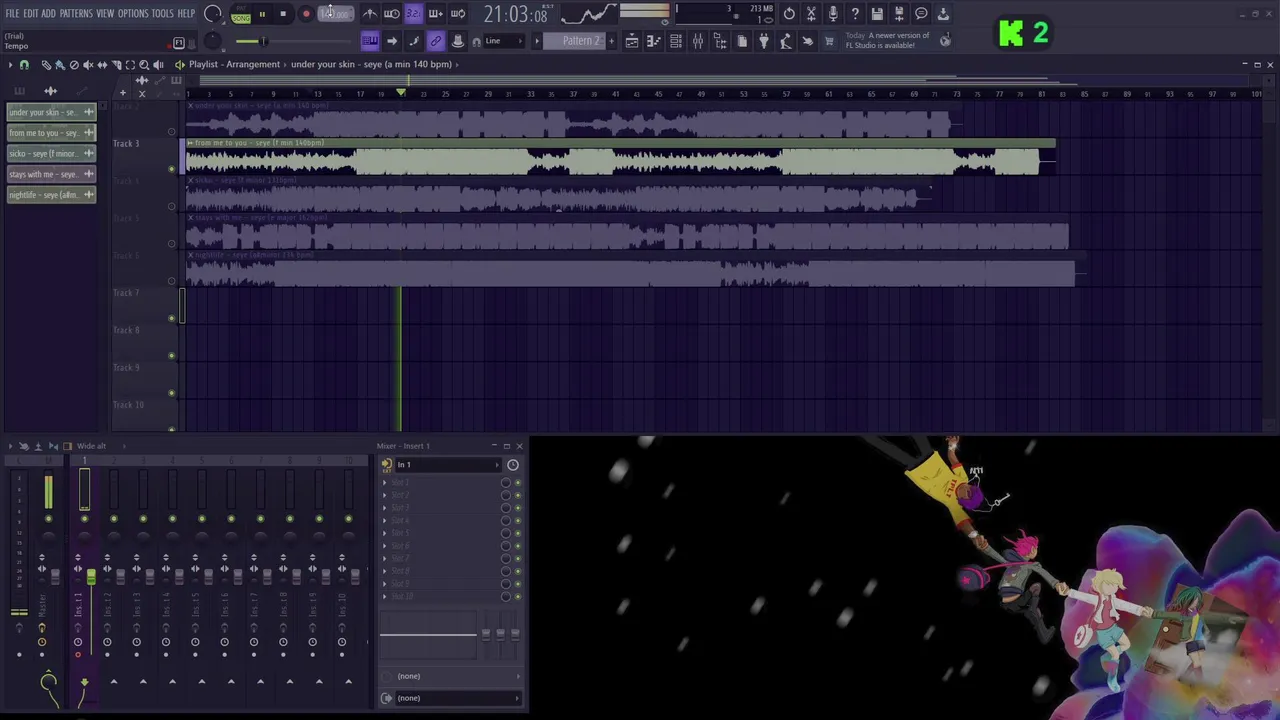
Task: Select 'sicko - seye' clip in picker
Action: point(50,153)
